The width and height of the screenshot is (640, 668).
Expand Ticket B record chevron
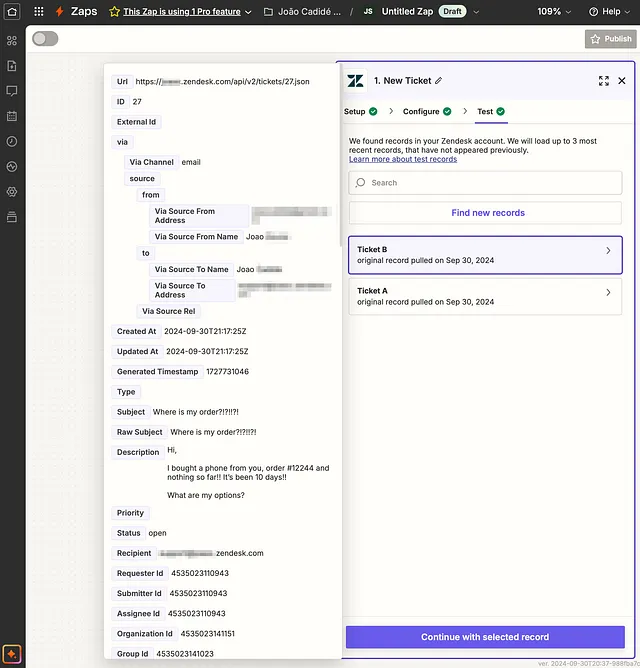pyautogui.click(x=608, y=251)
